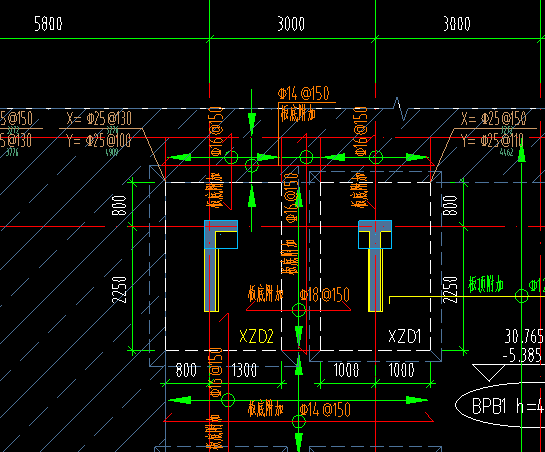Click the XZD1 footing label
Viewport: 545px width, 452px height.
click(405, 336)
